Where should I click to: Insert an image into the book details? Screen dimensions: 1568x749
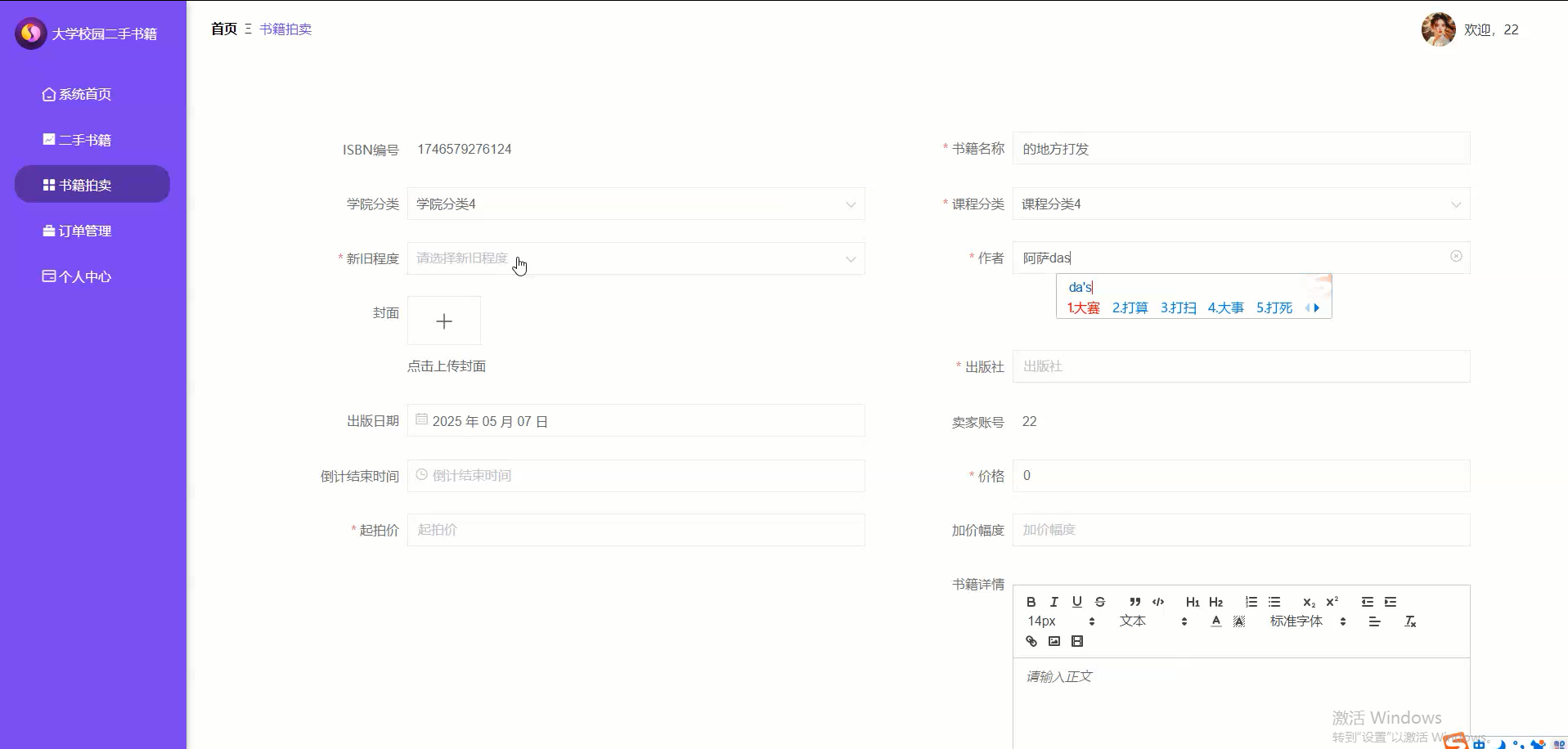pos(1054,641)
